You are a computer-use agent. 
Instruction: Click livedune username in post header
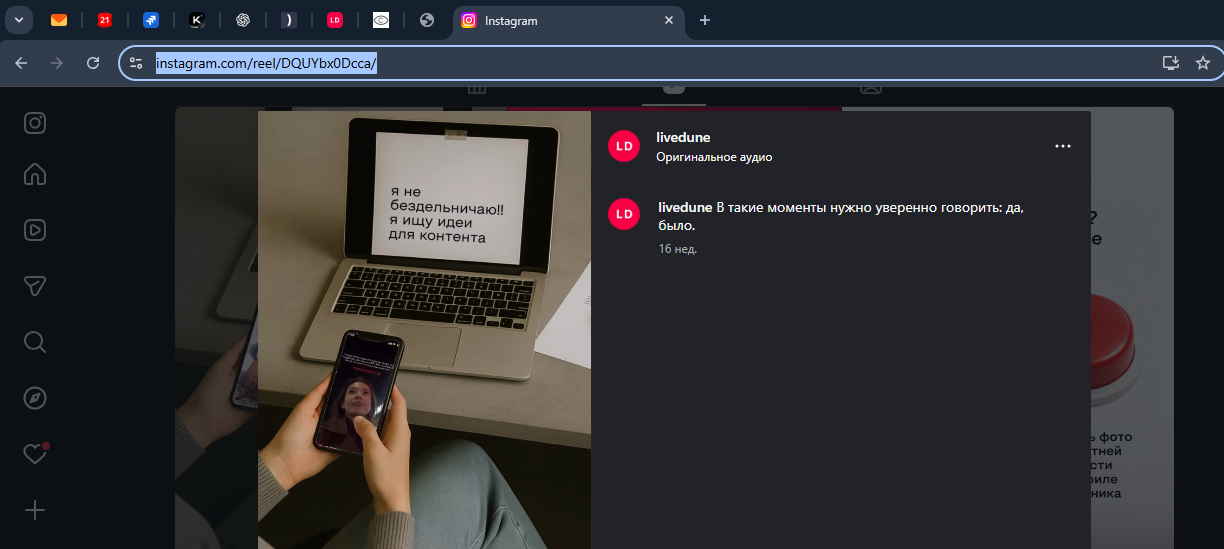(683, 137)
